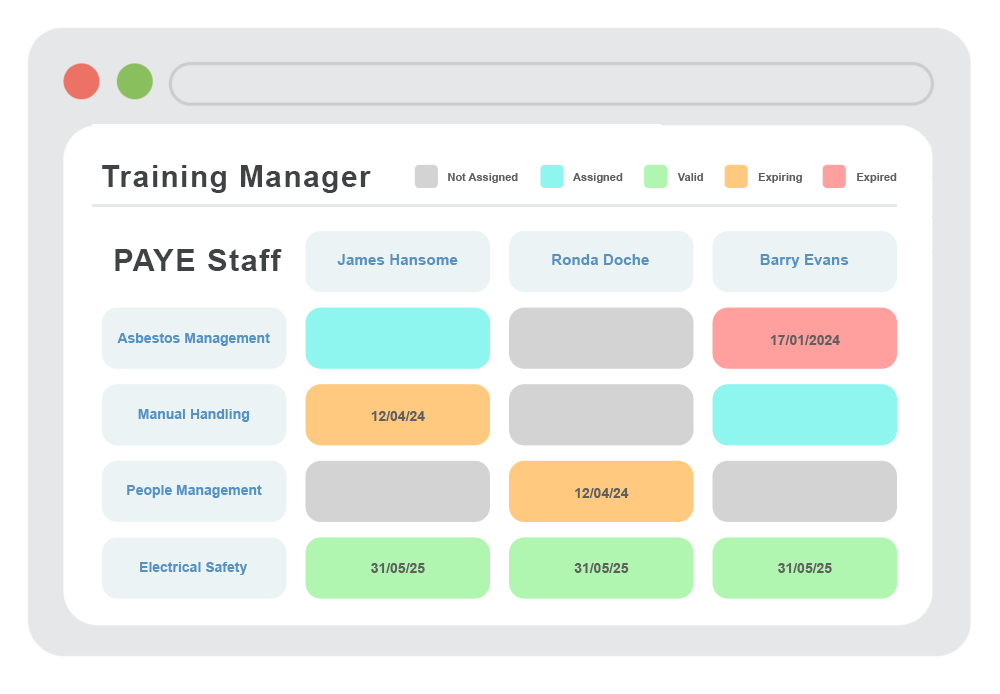Image resolution: width=1000 pixels, height=694 pixels.
Task: Expand the Electrical Safety course row
Action: click(x=194, y=567)
